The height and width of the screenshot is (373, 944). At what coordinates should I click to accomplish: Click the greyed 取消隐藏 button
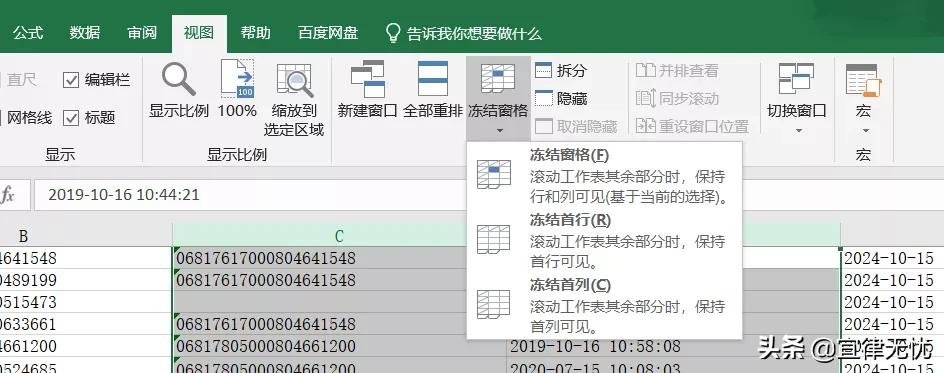(x=576, y=126)
